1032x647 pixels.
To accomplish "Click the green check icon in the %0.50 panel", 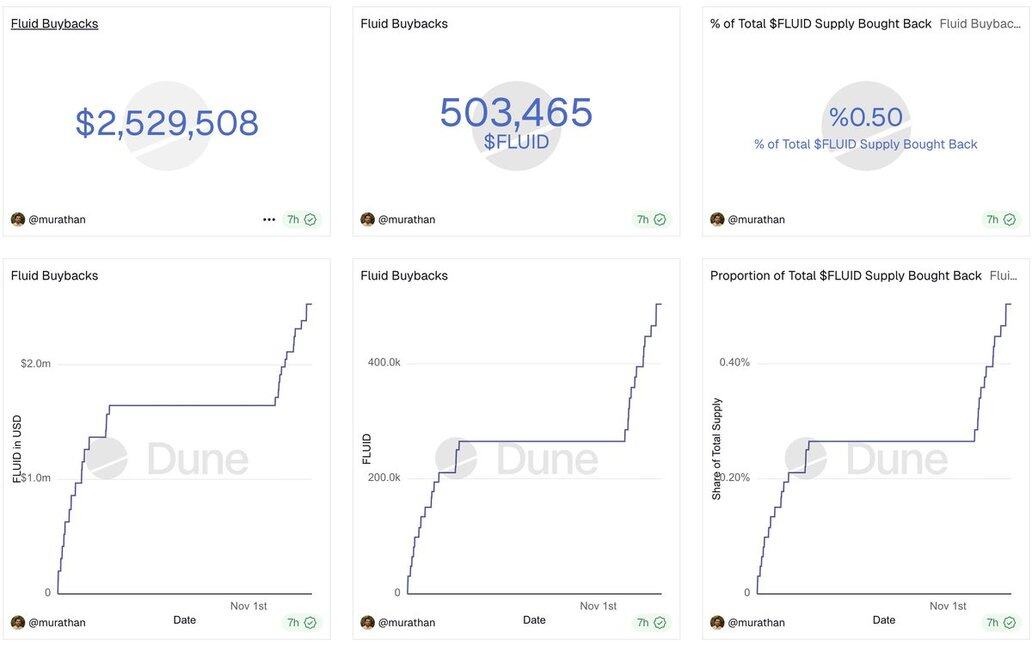I will pyautogui.click(x=1009, y=220).
